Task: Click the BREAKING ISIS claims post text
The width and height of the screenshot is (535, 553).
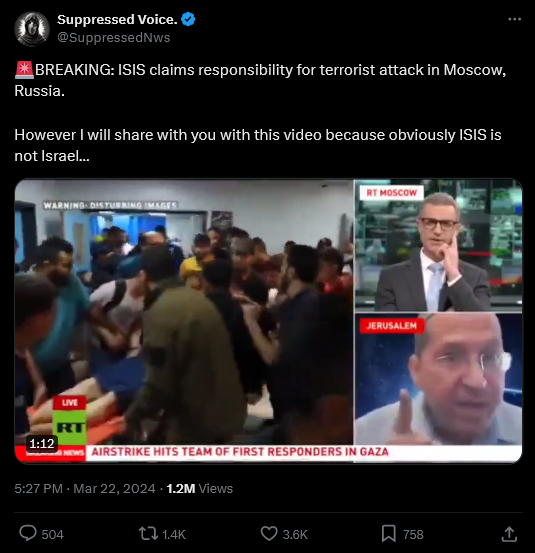Action: pos(260,80)
